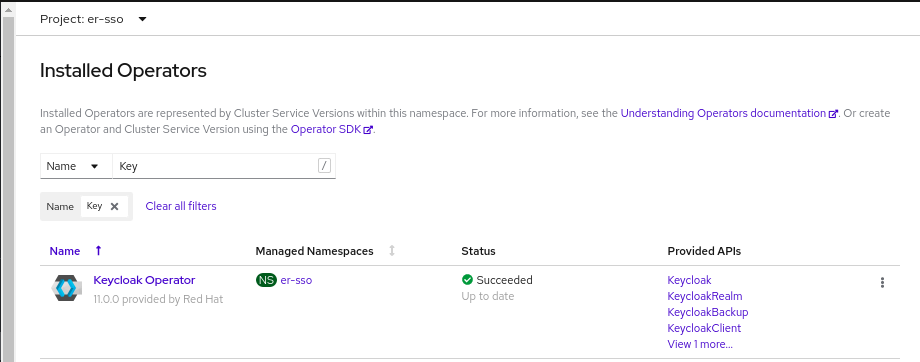Image resolution: width=920 pixels, height=362 pixels.
Task: Click the slash shortcut icon in search field
Action: (x=324, y=166)
